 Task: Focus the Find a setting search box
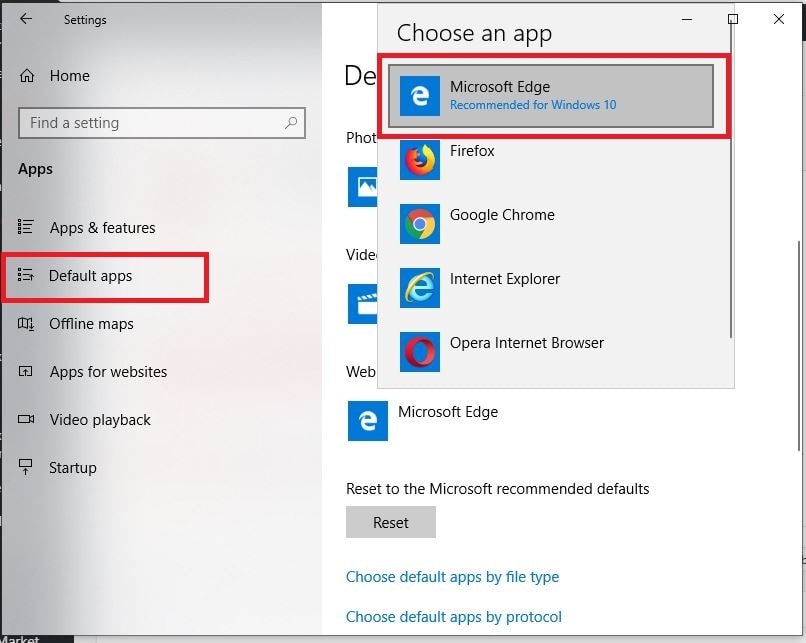tap(162, 123)
